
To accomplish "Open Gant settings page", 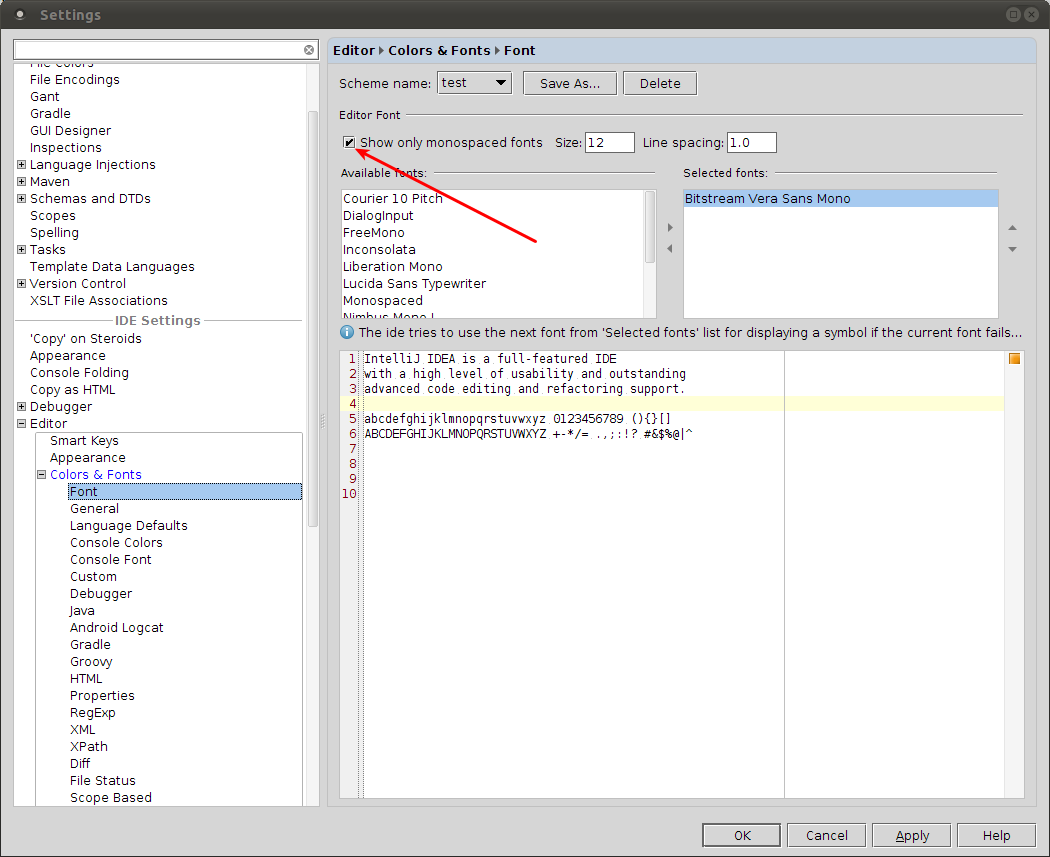I will 45,96.
